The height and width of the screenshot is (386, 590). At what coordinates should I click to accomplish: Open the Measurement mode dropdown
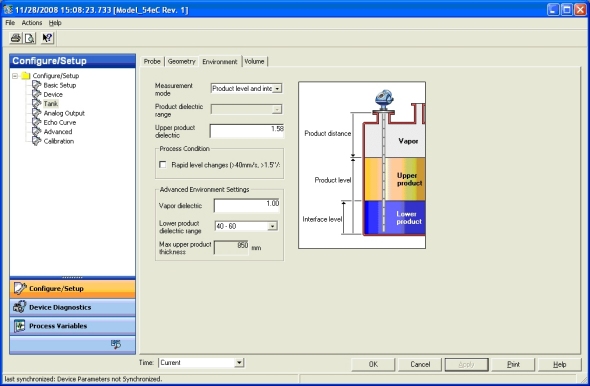click(277, 88)
